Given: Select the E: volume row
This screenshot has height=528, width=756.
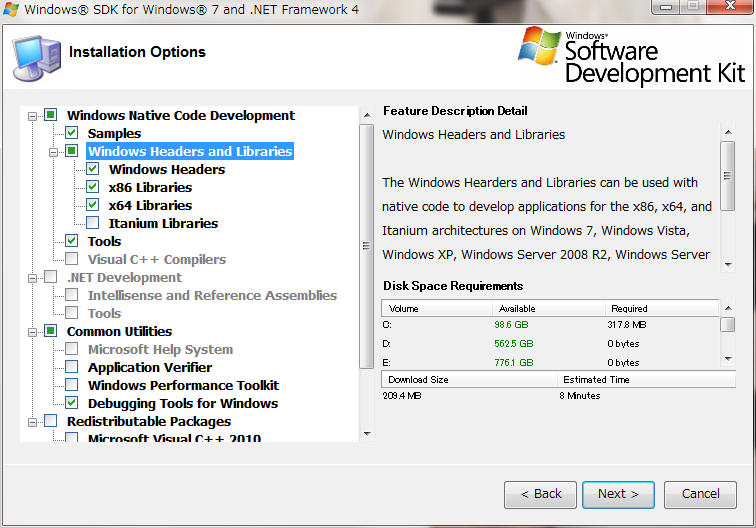Looking at the screenshot, I should coord(550,363).
